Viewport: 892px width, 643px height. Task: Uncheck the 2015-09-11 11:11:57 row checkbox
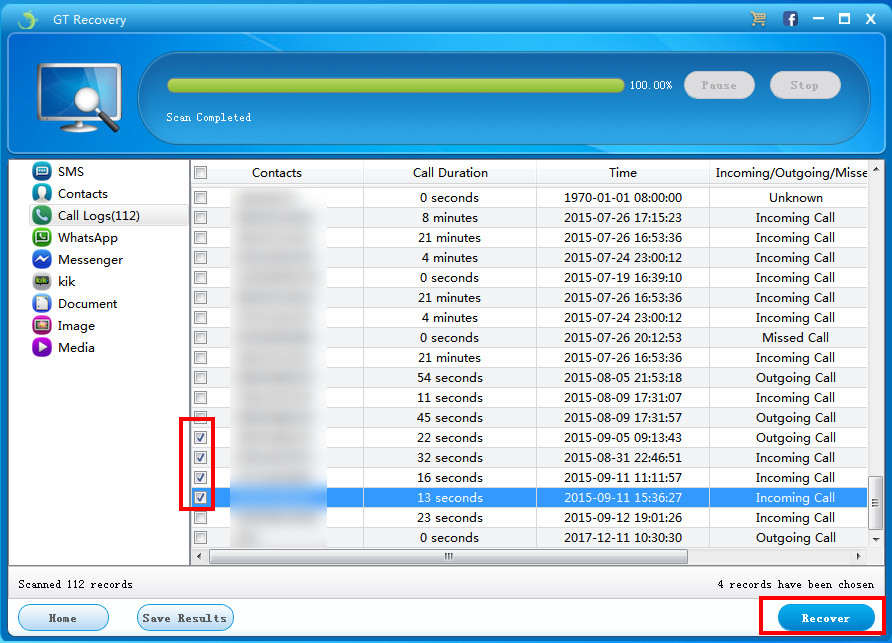click(x=200, y=477)
